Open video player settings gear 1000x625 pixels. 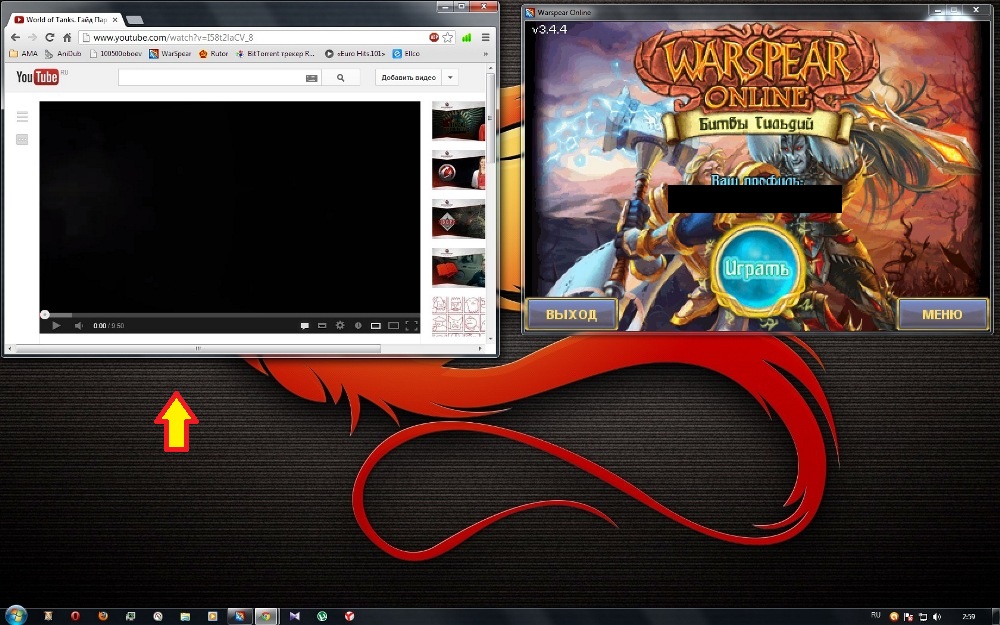[340, 325]
